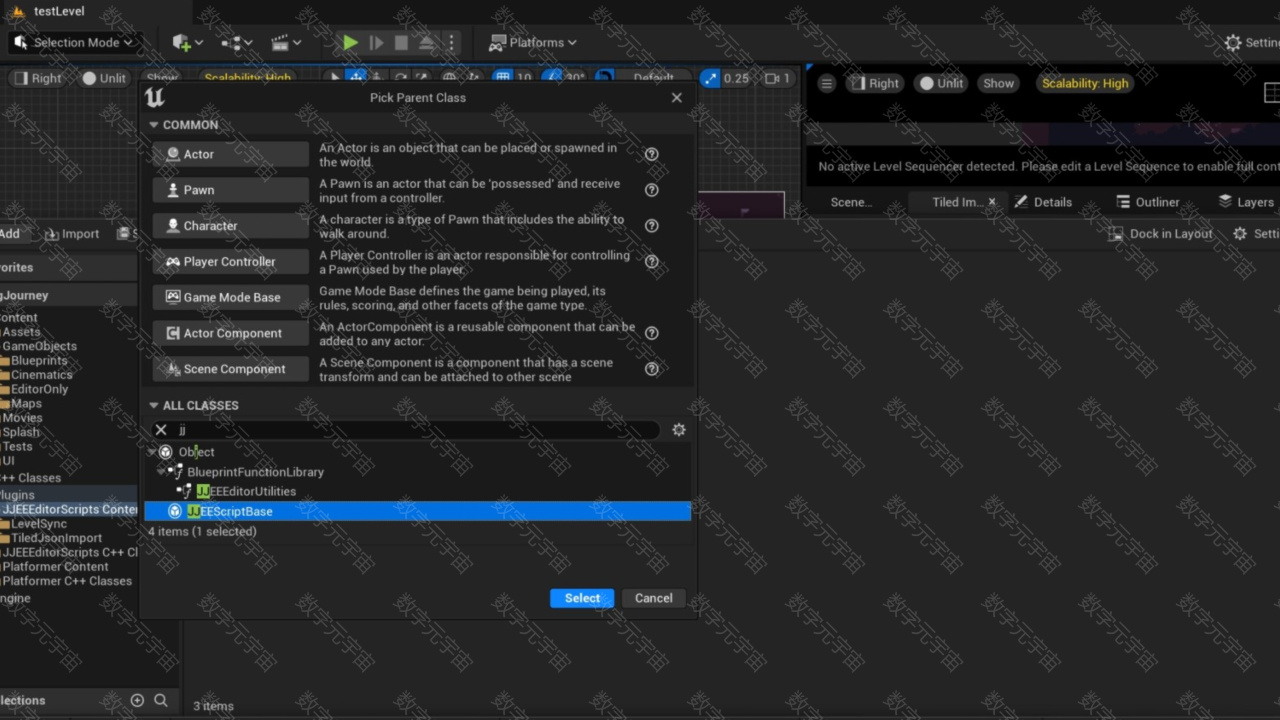Switch to the Scene tab
Viewport: 1280px width, 720px height.
tap(851, 202)
